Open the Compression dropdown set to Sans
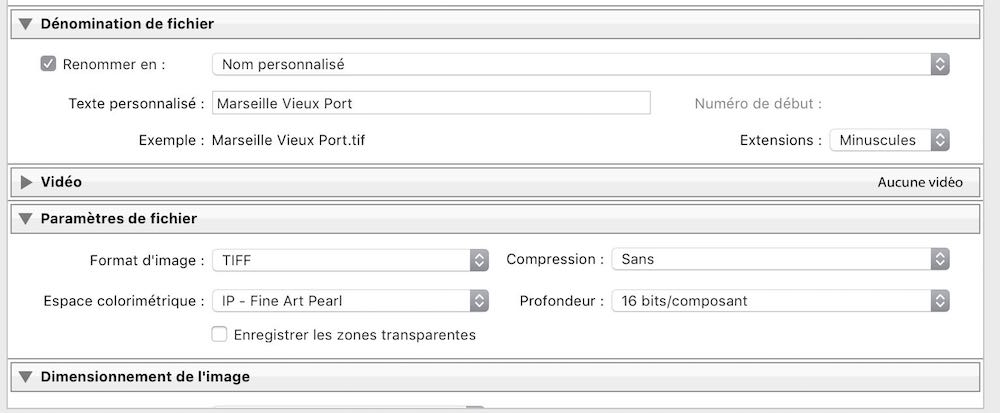The width and height of the screenshot is (1000, 413). (x=780, y=260)
